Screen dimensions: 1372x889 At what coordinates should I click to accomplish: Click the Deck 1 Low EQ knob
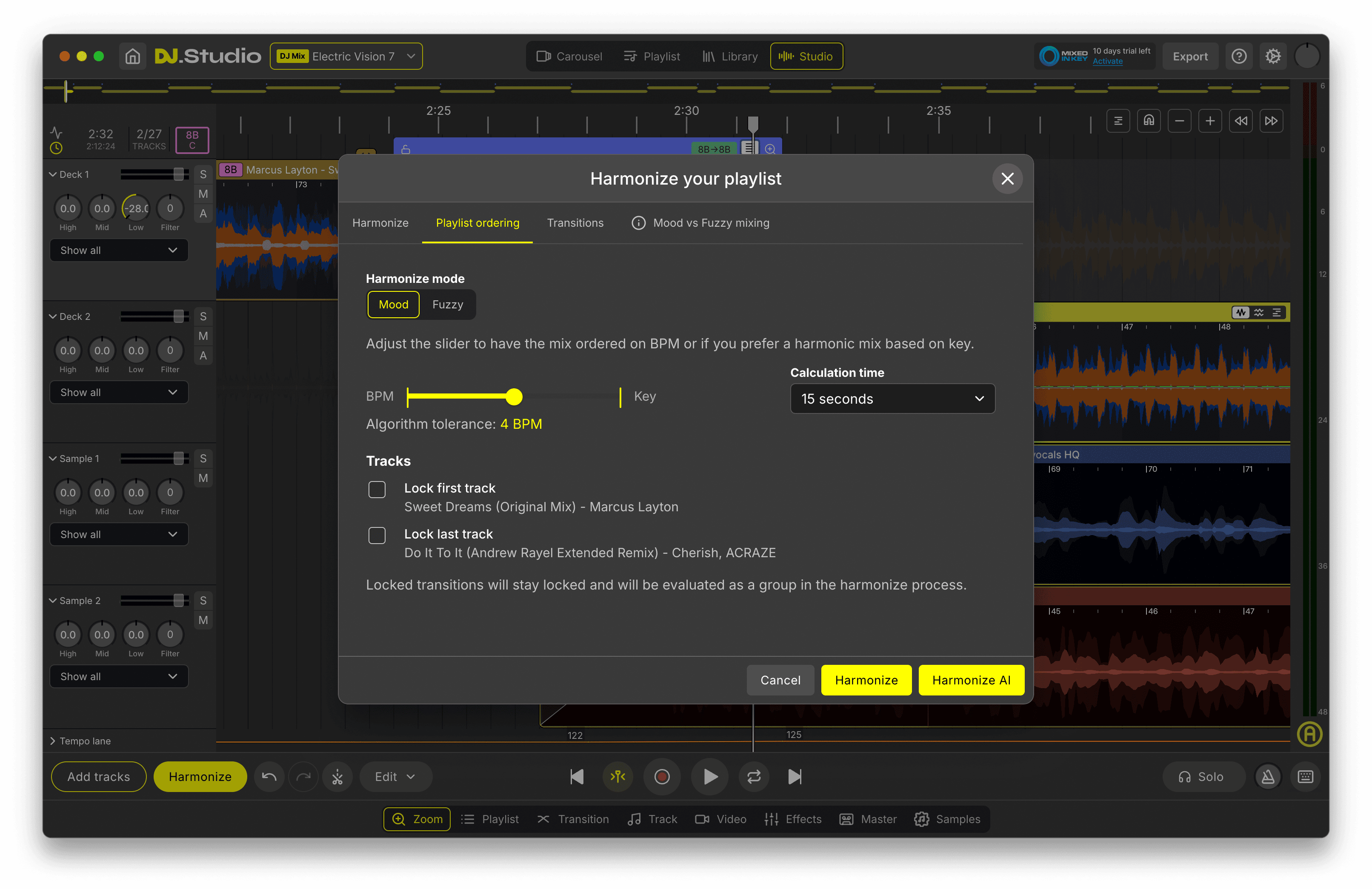point(136,208)
